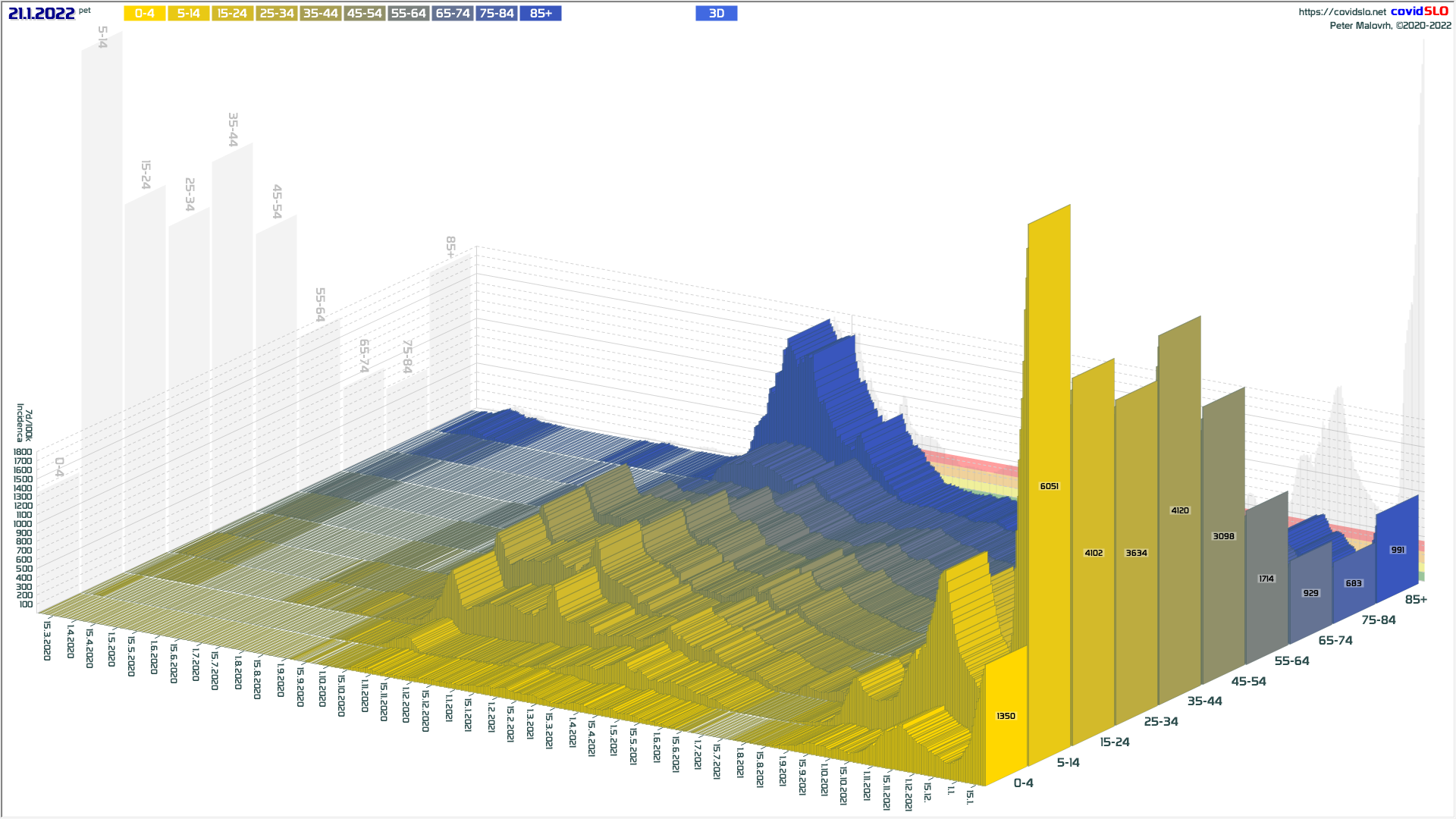The image size is (1456, 819).
Task: Toggle the 55-64 age group button
Action: (x=409, y=14)
